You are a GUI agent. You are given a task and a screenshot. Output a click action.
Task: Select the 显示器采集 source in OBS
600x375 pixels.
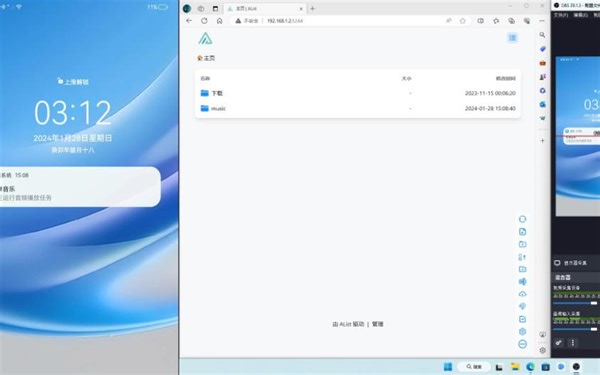click(576, 263)
